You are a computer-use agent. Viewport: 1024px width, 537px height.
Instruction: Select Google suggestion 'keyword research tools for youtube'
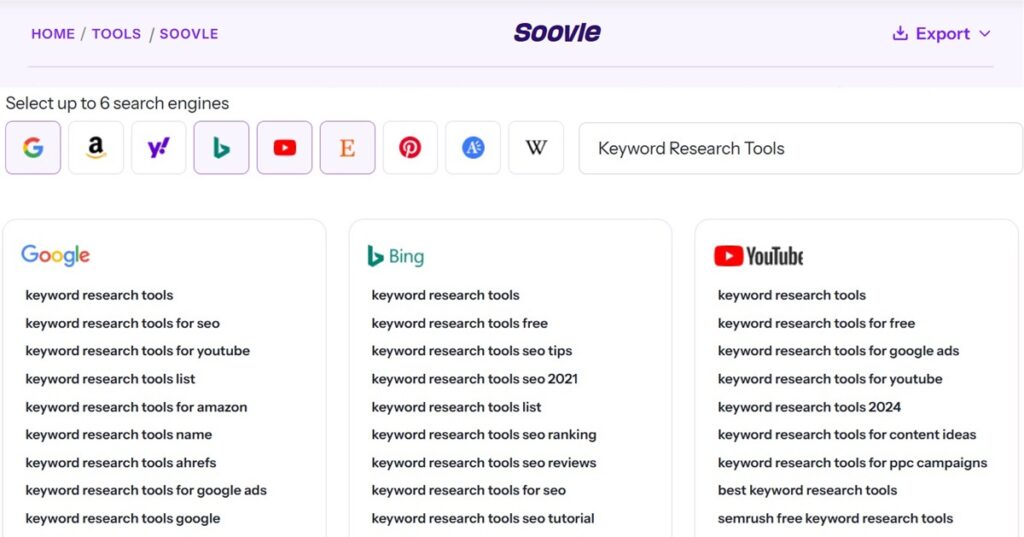pyautogui.click(x=138, y=351)
